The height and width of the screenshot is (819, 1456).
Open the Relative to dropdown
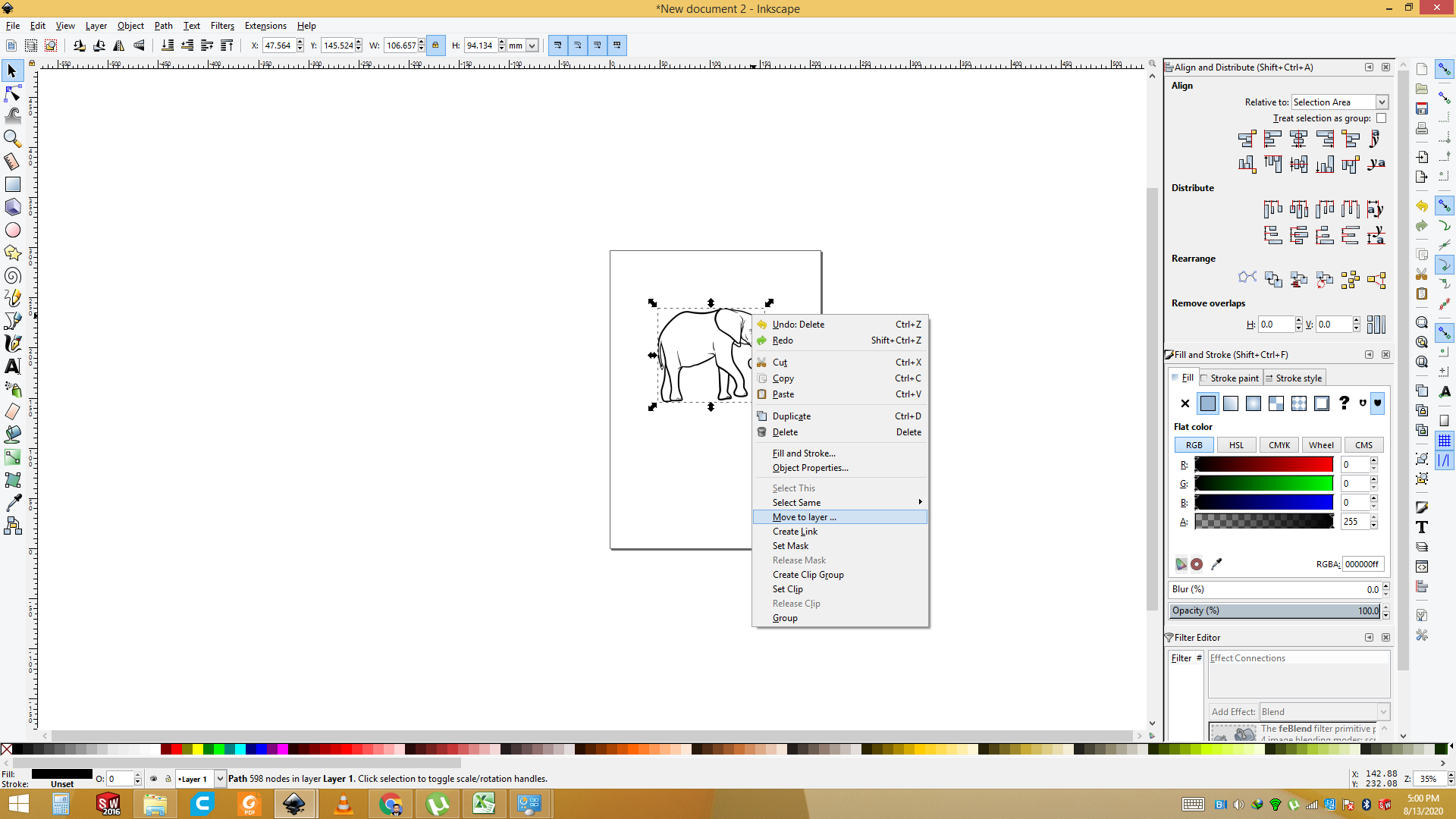1339,102
